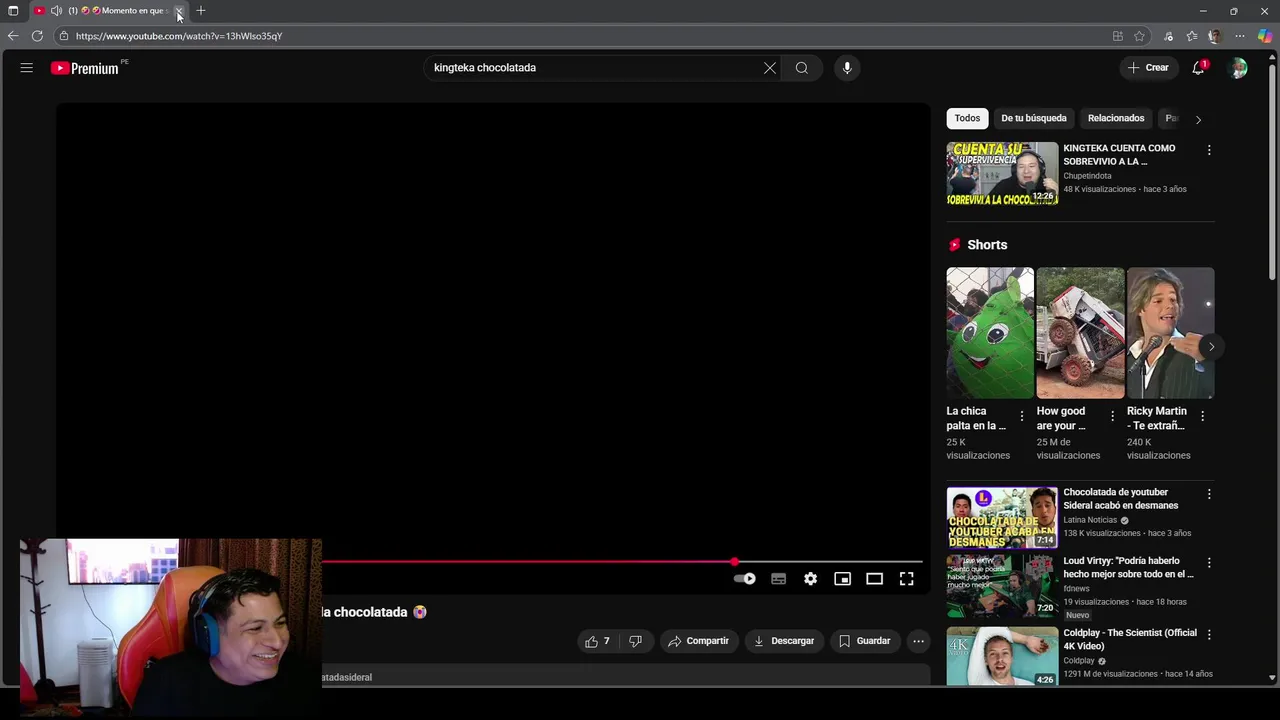Image resolution: width=1280 pixels, height=720 pixels.
Task: Open the Chupetindota channel link
Action: tap(1087, 176)
